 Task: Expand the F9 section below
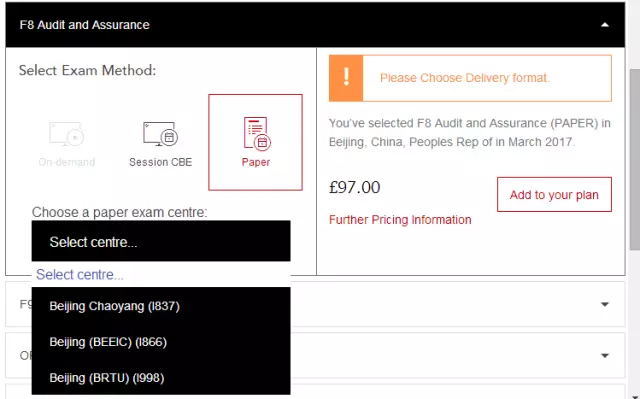point(605,304)
